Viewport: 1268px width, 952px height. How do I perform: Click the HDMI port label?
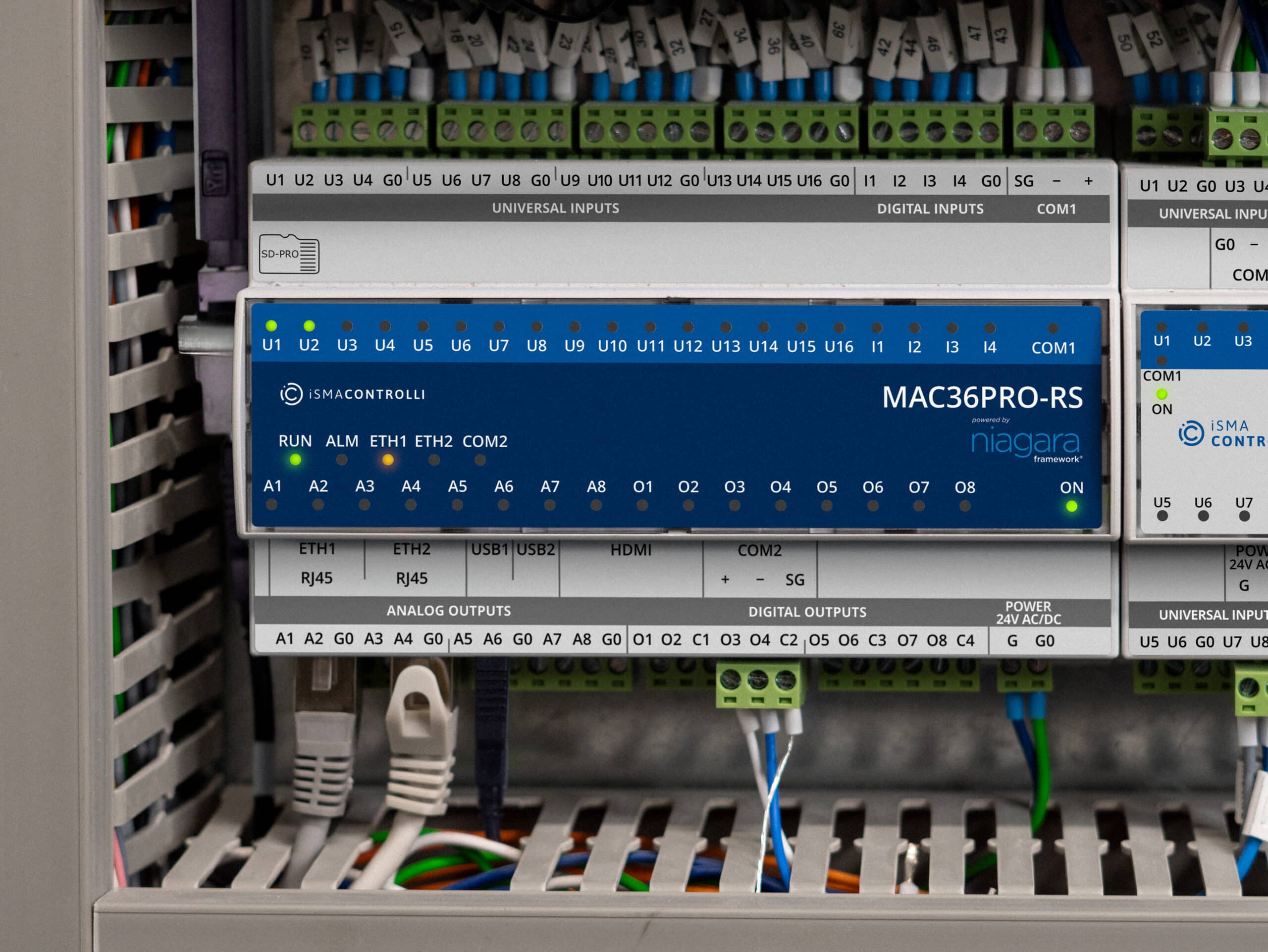631,550
